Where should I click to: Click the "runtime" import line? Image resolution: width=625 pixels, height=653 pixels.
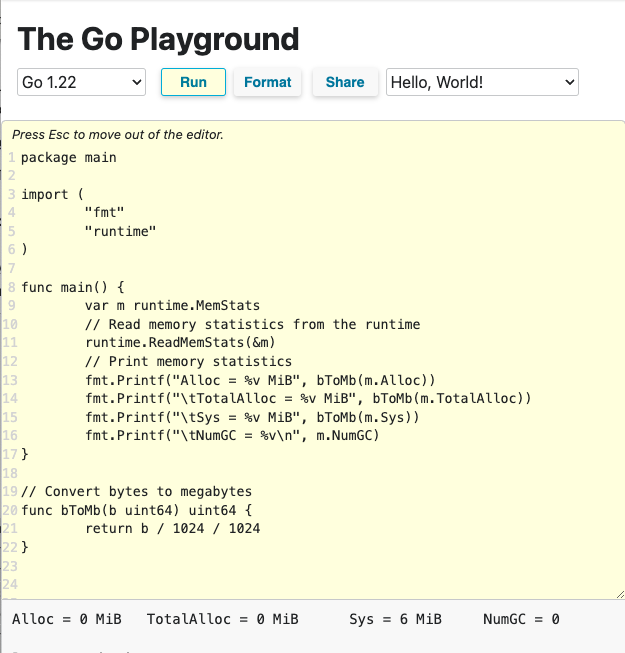(x=120, y=231)
